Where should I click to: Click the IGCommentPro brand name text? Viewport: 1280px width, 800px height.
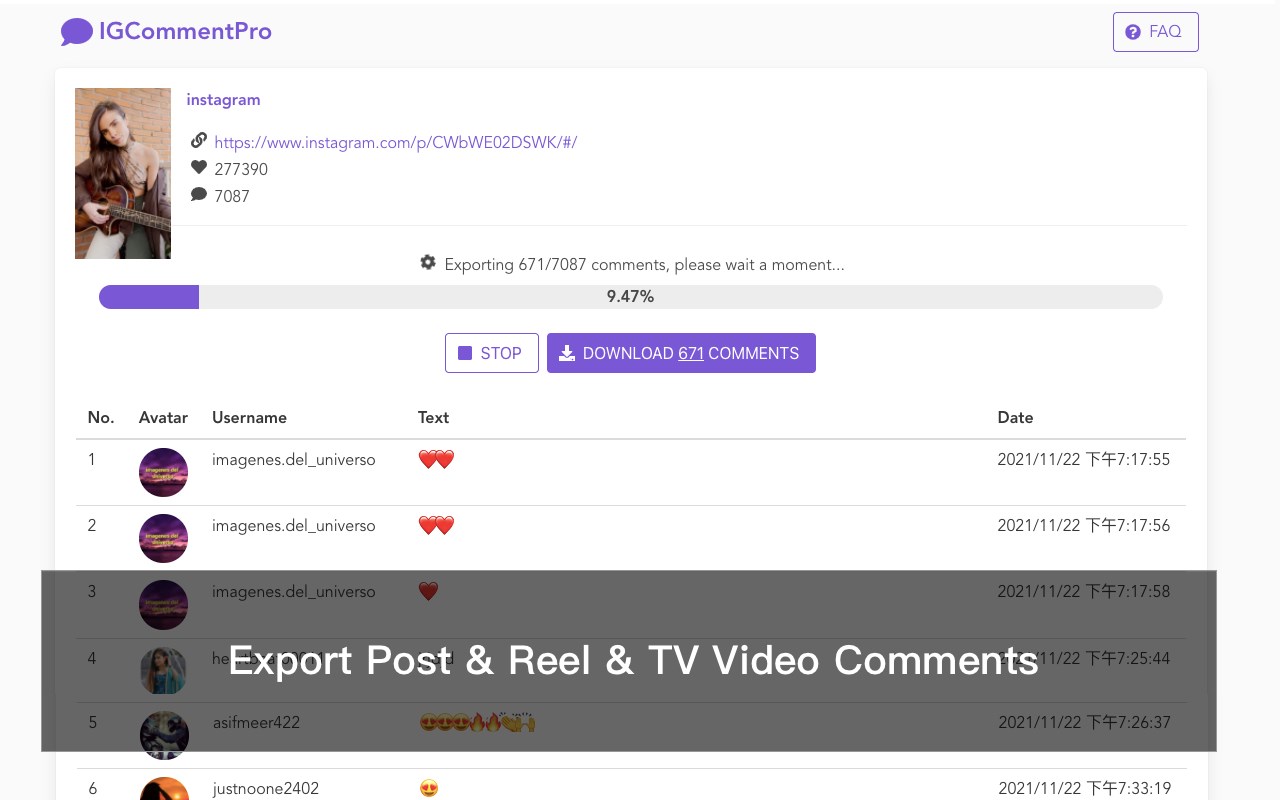[x=185, y=32]
